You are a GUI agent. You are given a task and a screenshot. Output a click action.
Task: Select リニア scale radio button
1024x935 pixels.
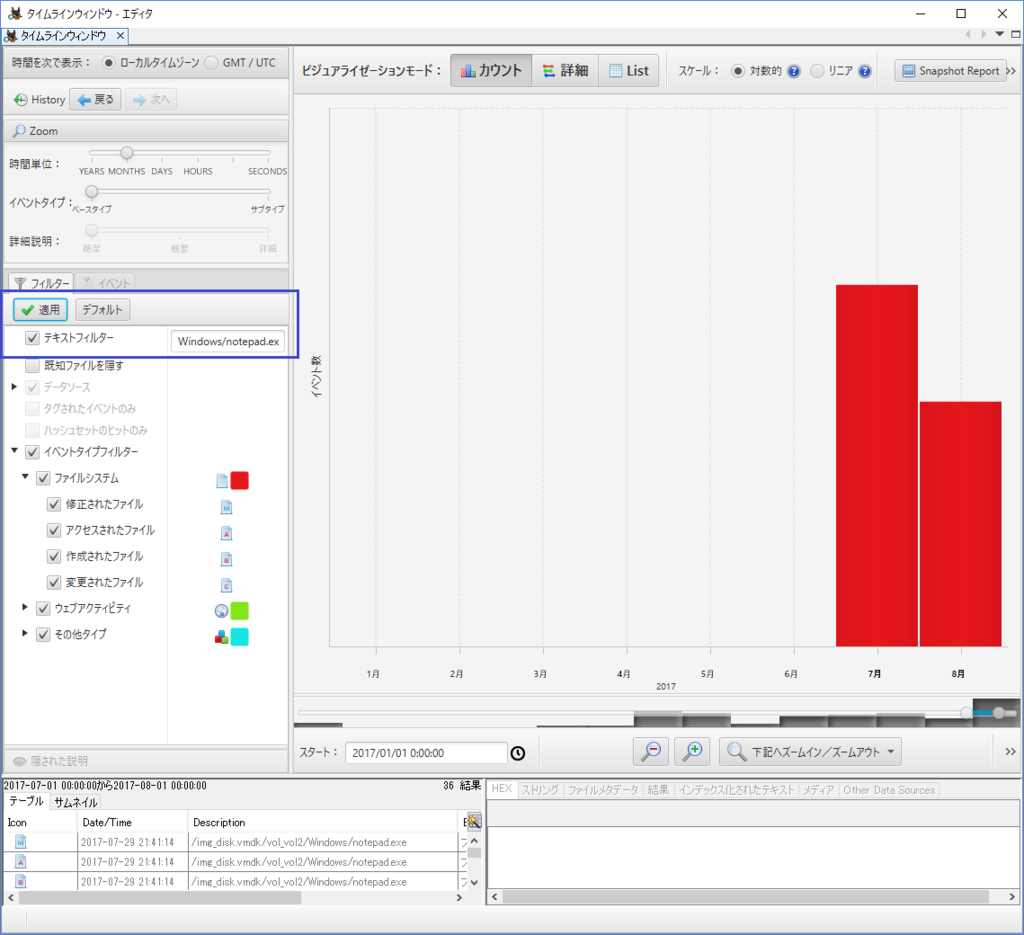pos(817,71)
